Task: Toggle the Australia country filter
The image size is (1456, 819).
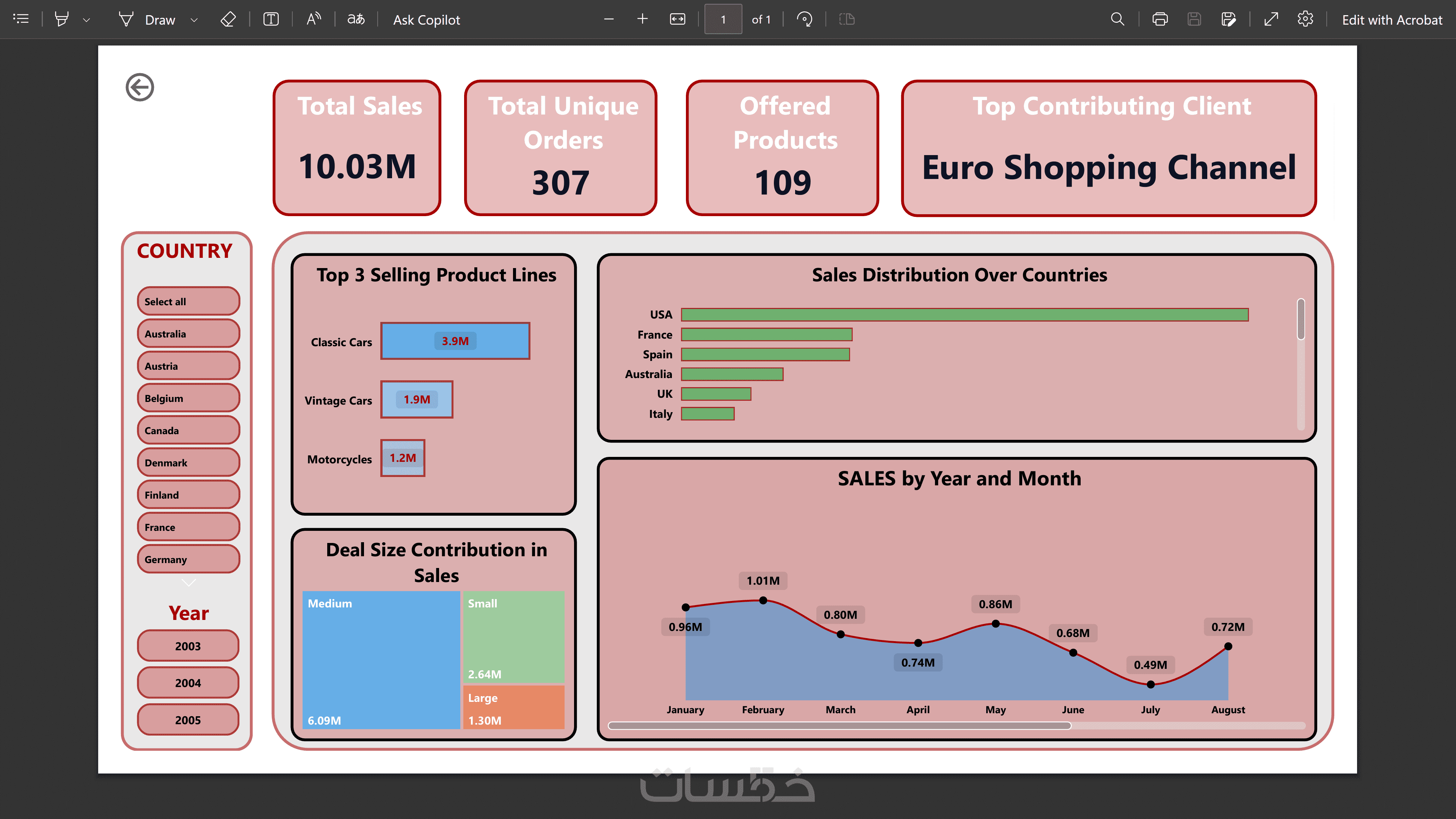Action: tap(188, 334)
